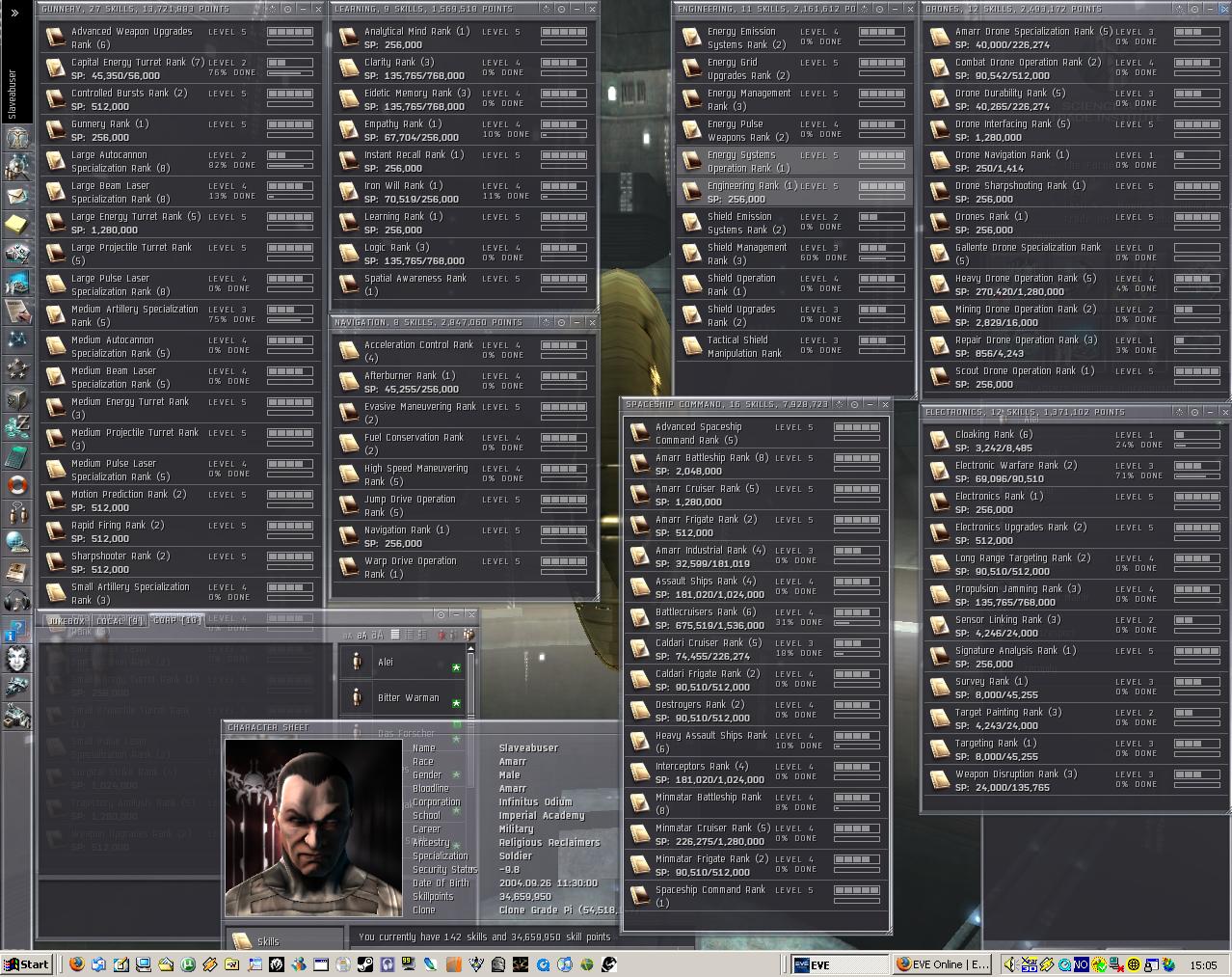
Task: Click the Windows Start button
Action: [27, 963]
